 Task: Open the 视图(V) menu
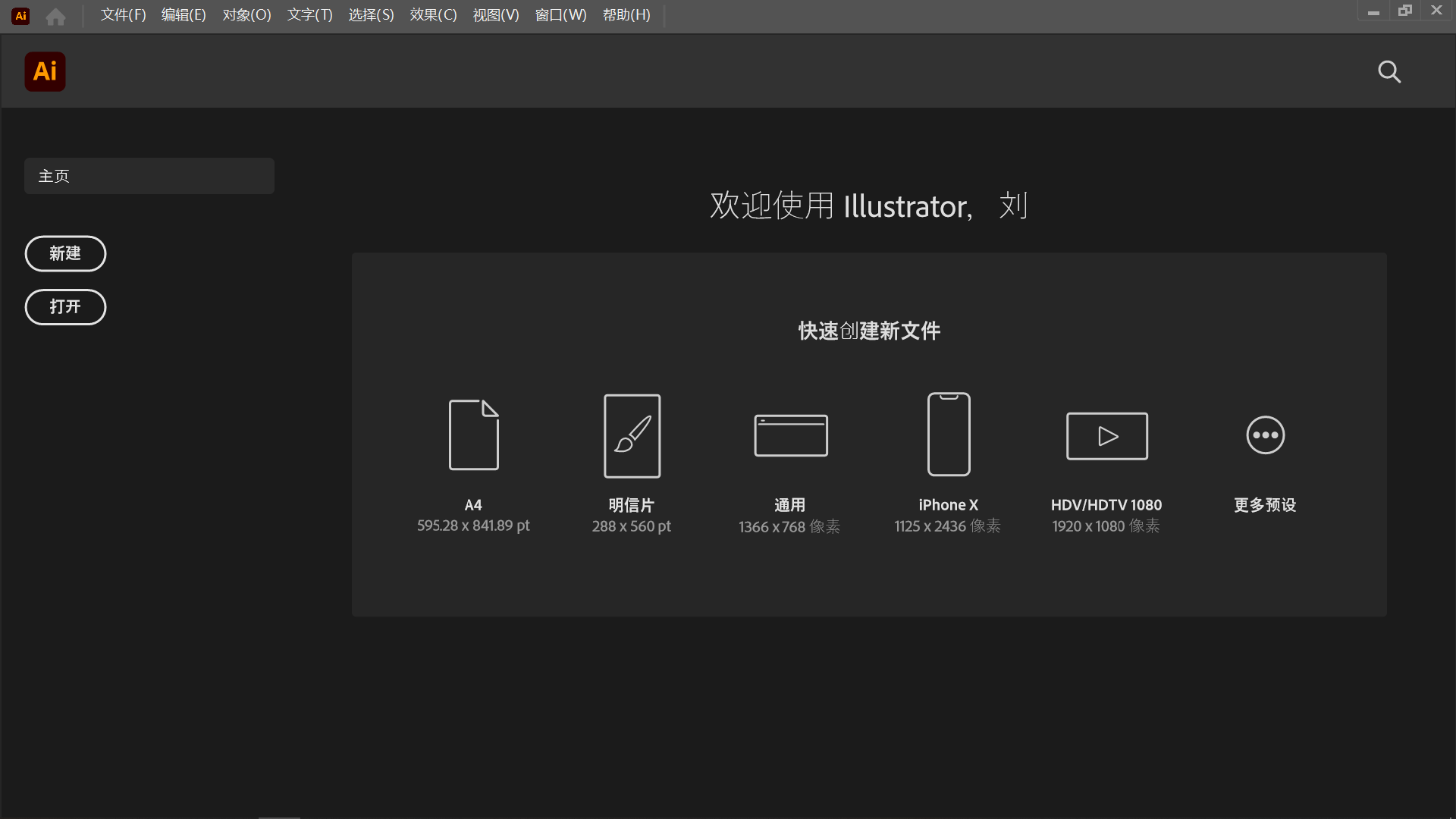point(496,15)
